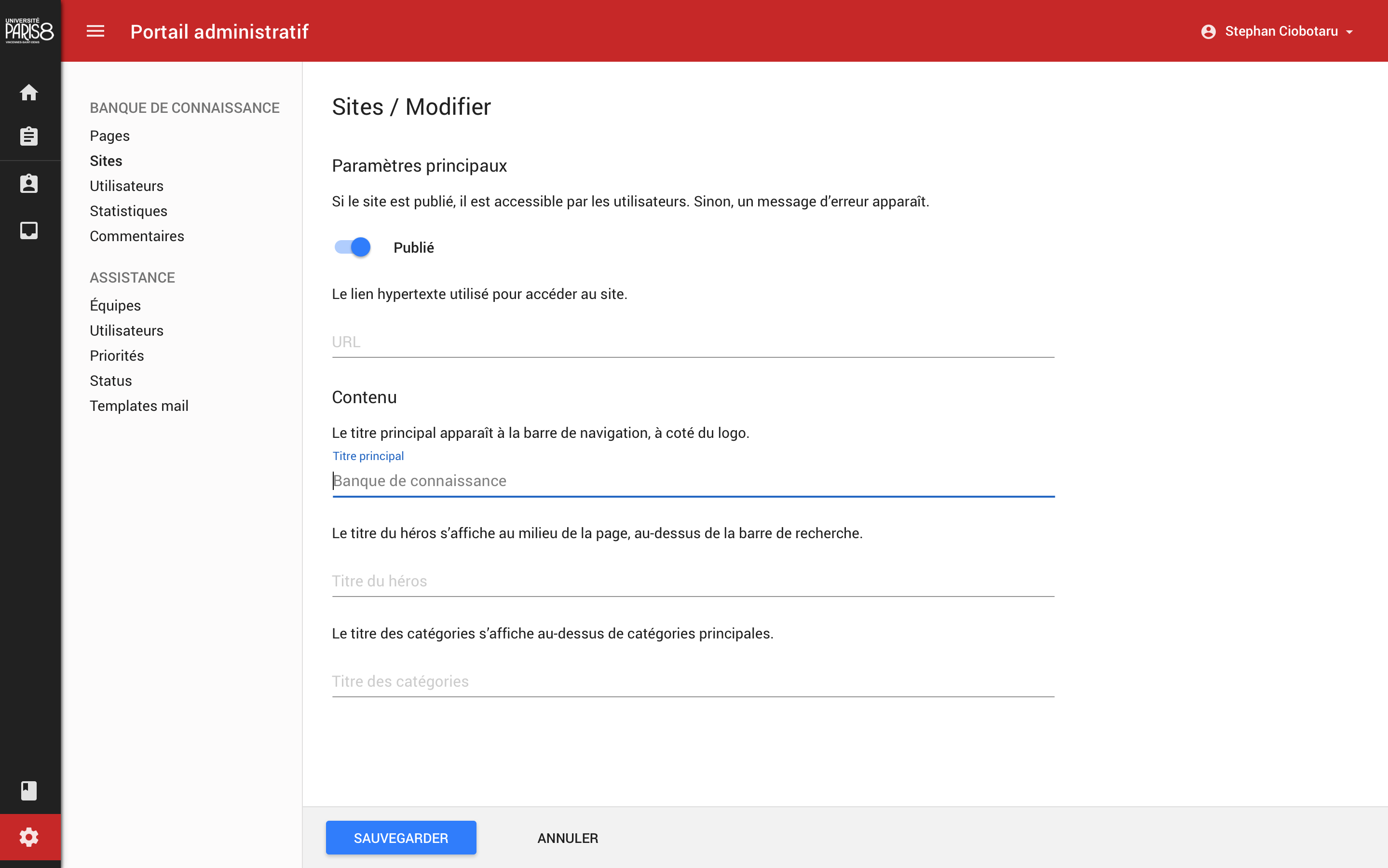This screenshot has width=1388, height=868.
Task: Click the account avatar icon next to Stephan Ciobotaru
Action: coord(1210,31)
